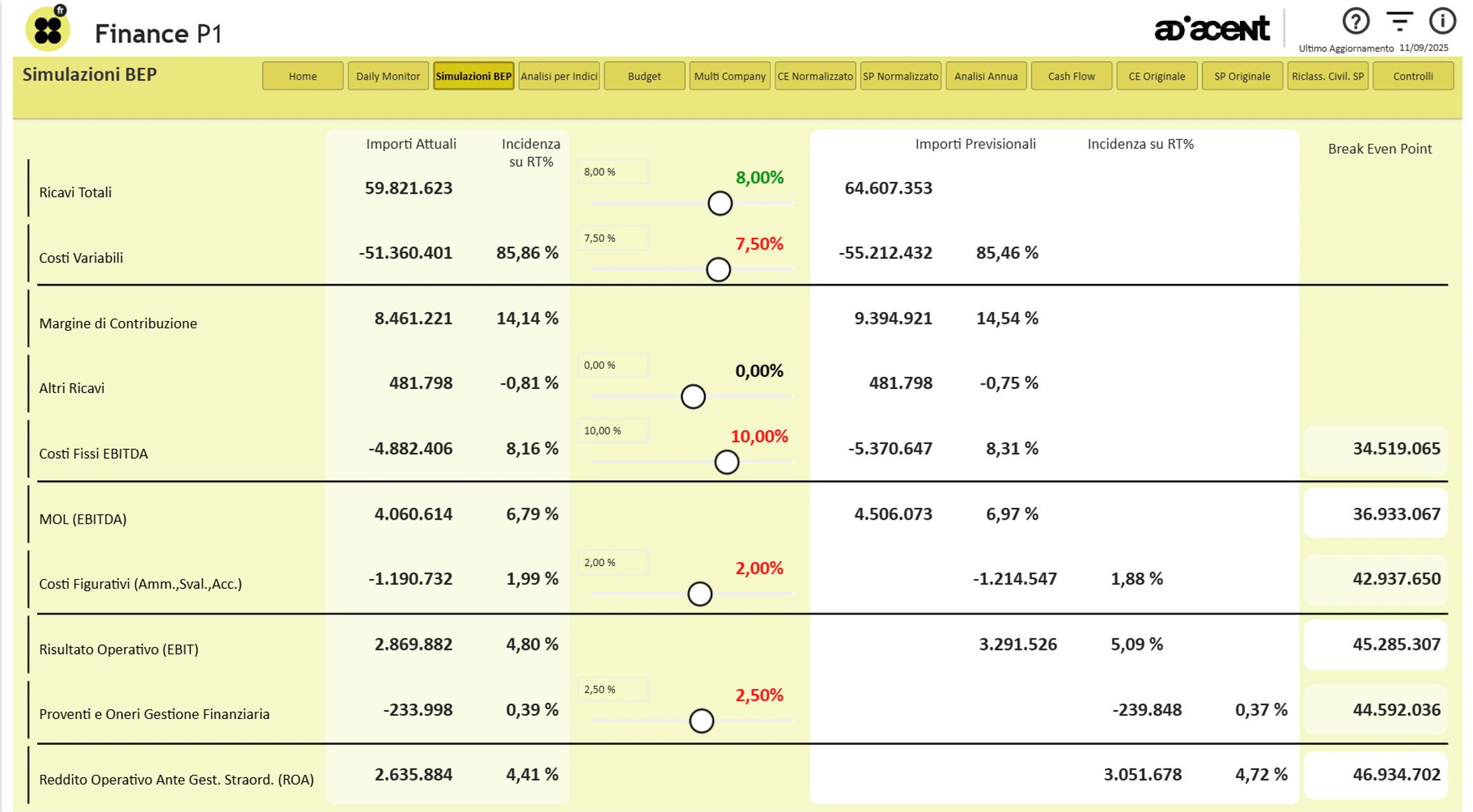Switch to Daily Monitor tab

(388, 76)
